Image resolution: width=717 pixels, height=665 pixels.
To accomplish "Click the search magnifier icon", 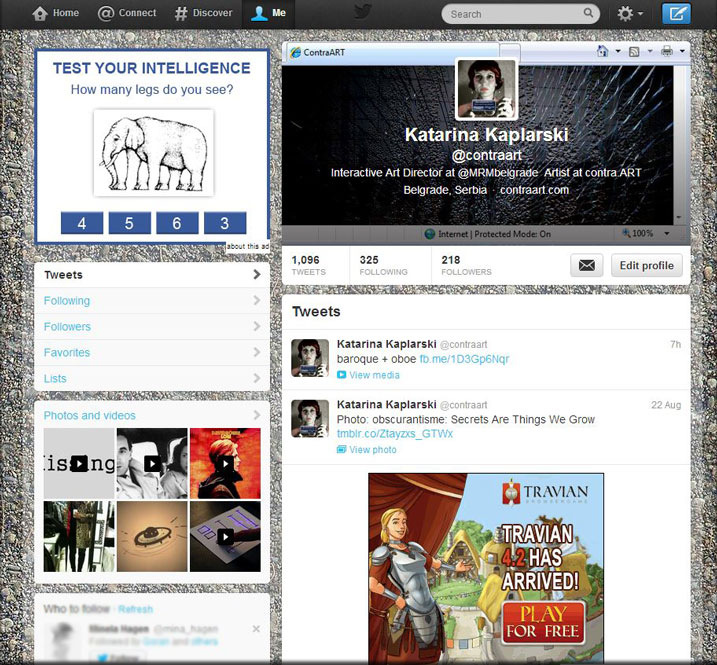I will [x=588, y=13].
